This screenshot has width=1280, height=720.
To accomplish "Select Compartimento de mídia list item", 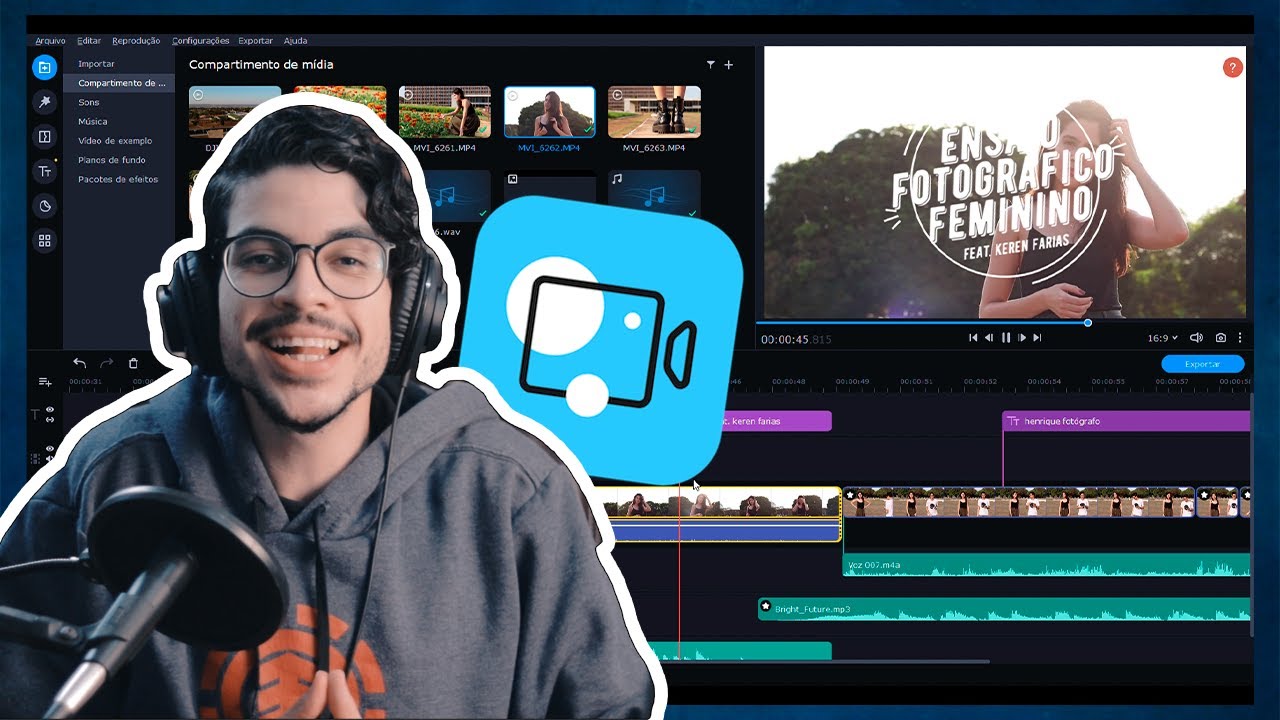I will tap(119, 83).
